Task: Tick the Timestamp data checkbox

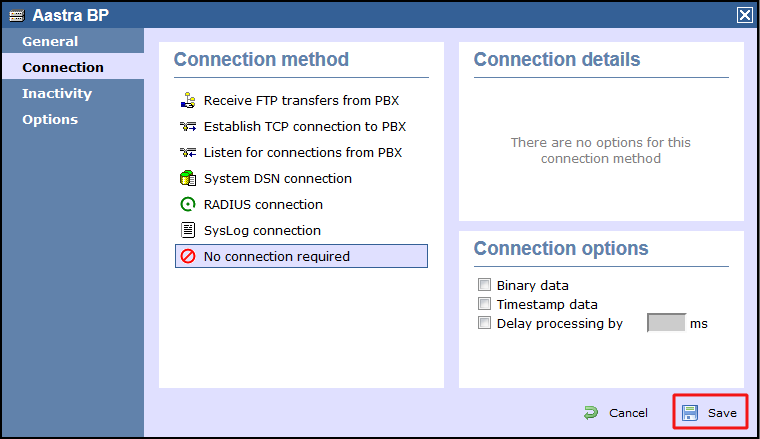Action: coord(485,304)
